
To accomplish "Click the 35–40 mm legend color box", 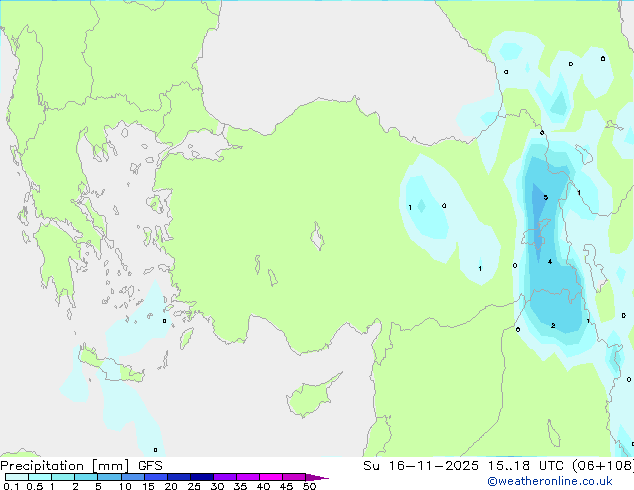I will [248, 477].
